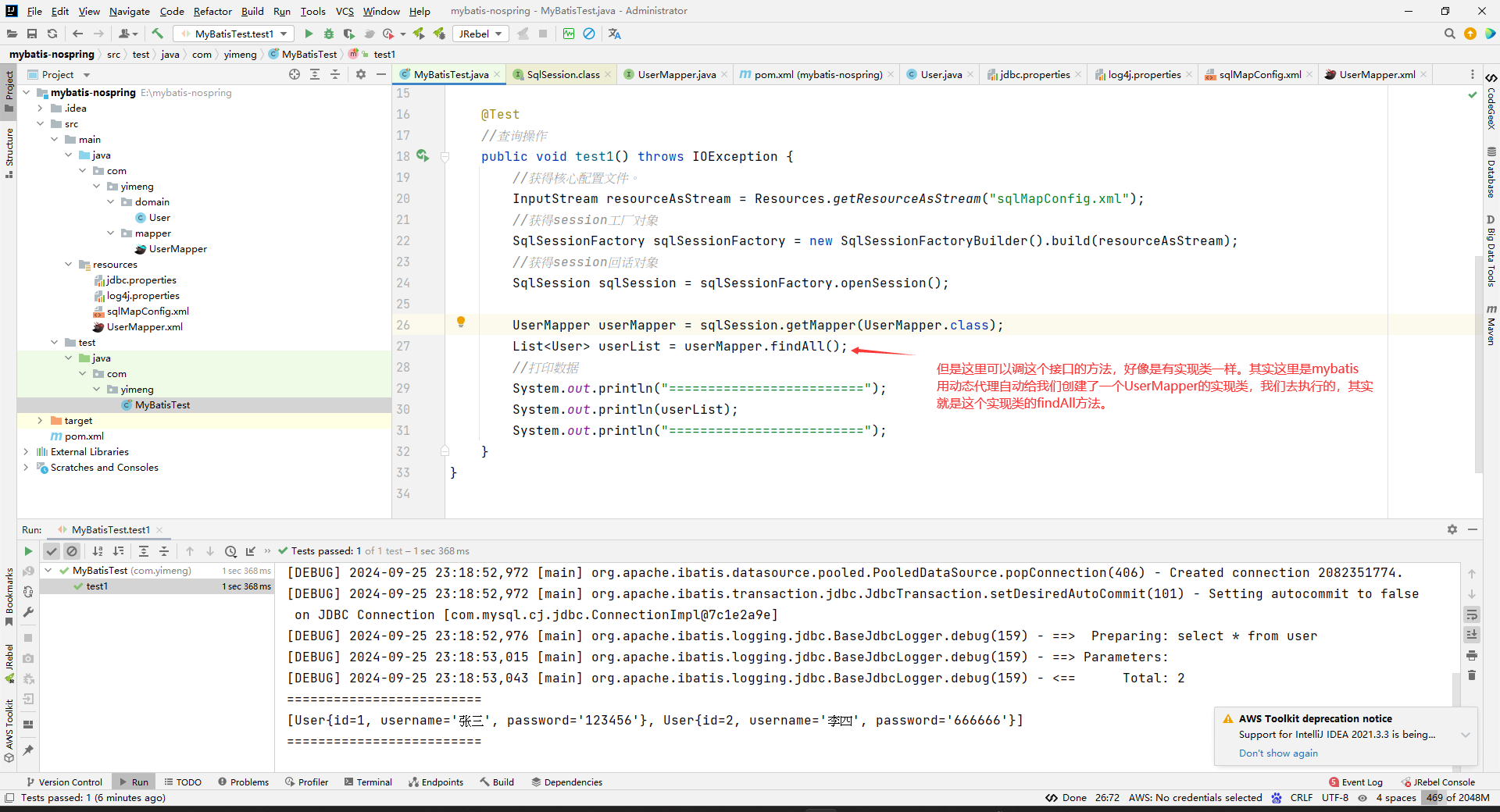Open the search everywhere magnifier icon
This screenshot has width=1500, height=812.
pyautogui.click(x=1449, y=34)
